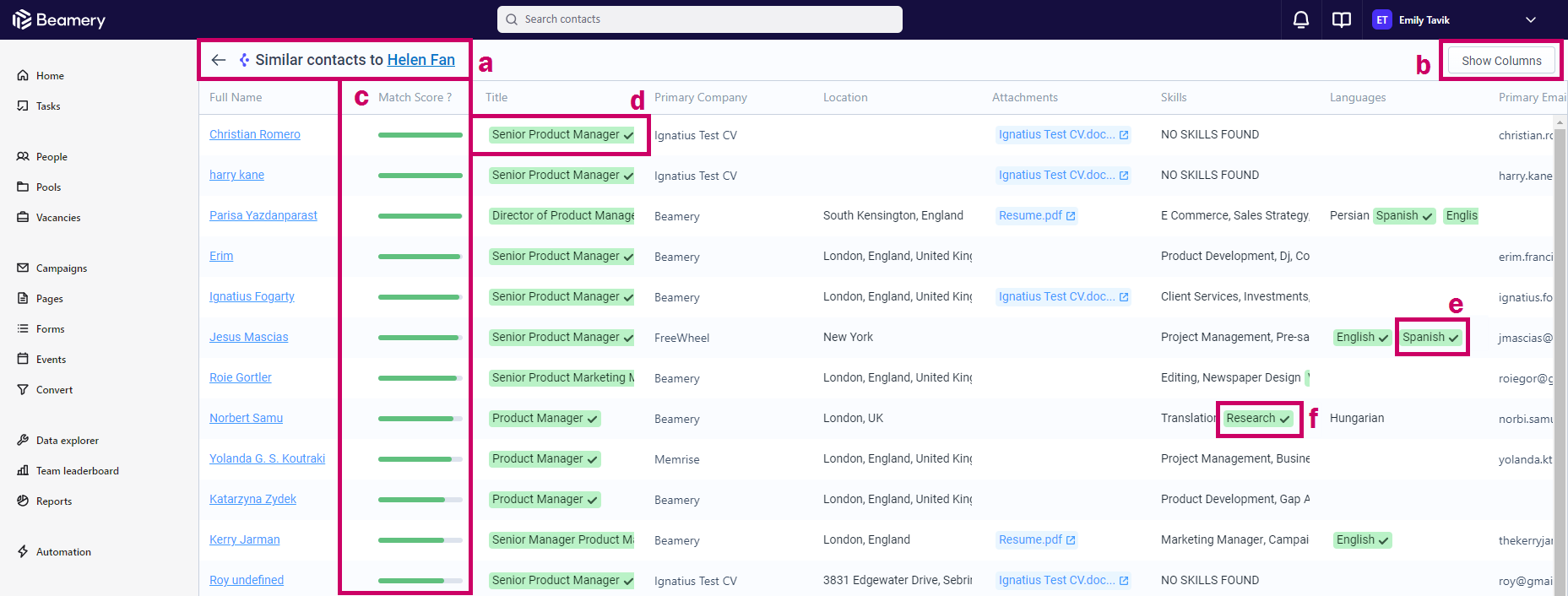Click the Show Columns button
Viewport: 1568px width, 596px height.
1501,61
